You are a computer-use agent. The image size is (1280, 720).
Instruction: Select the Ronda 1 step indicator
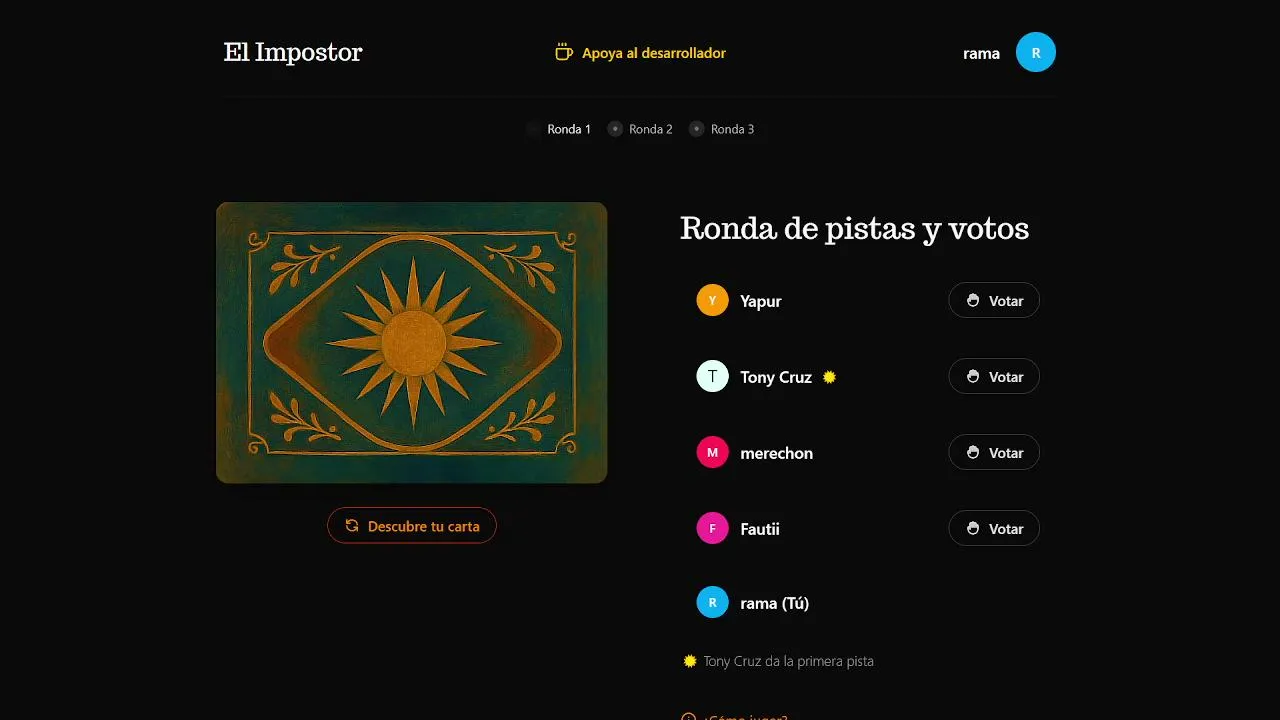click(x=559, y=129)
